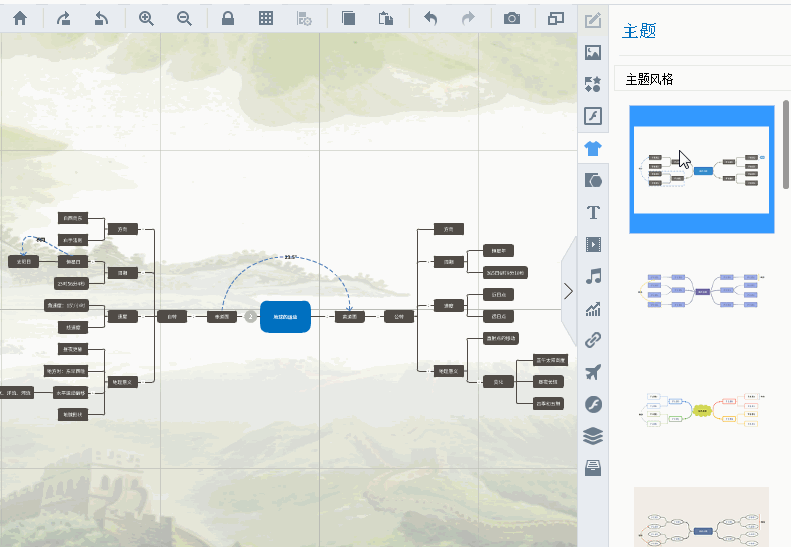Click the airplane icon in sidebar
Screen dimensions: 791x547
(593, 372)
